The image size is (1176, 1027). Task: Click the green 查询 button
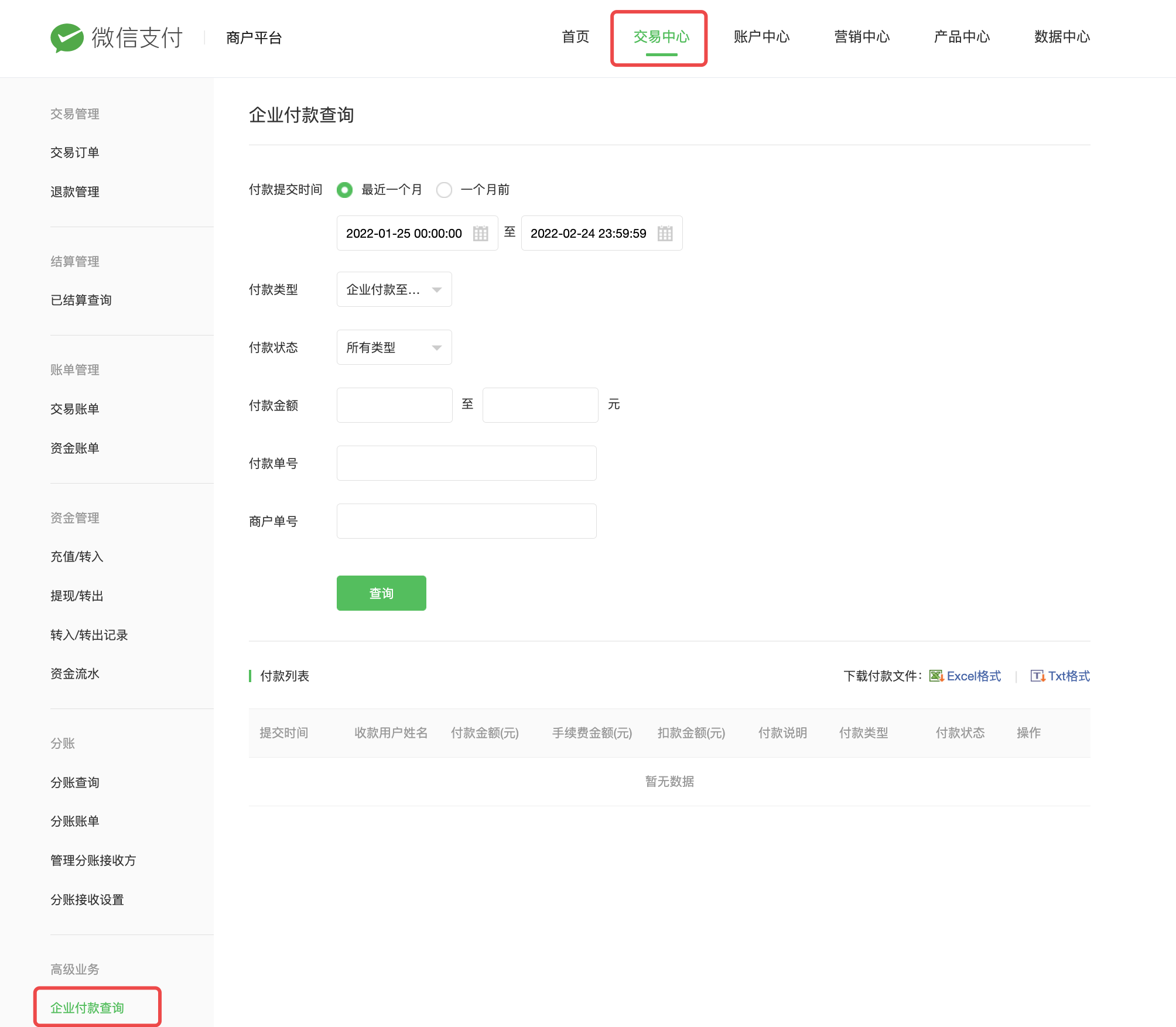pos(381,593)
